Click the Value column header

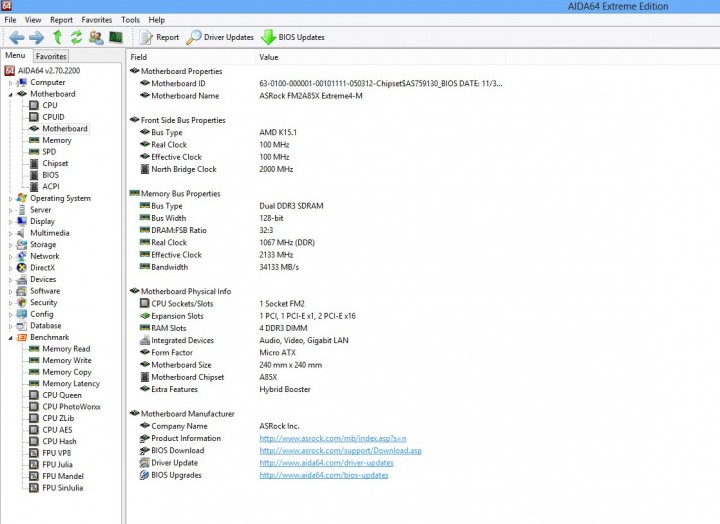point(381,57)
